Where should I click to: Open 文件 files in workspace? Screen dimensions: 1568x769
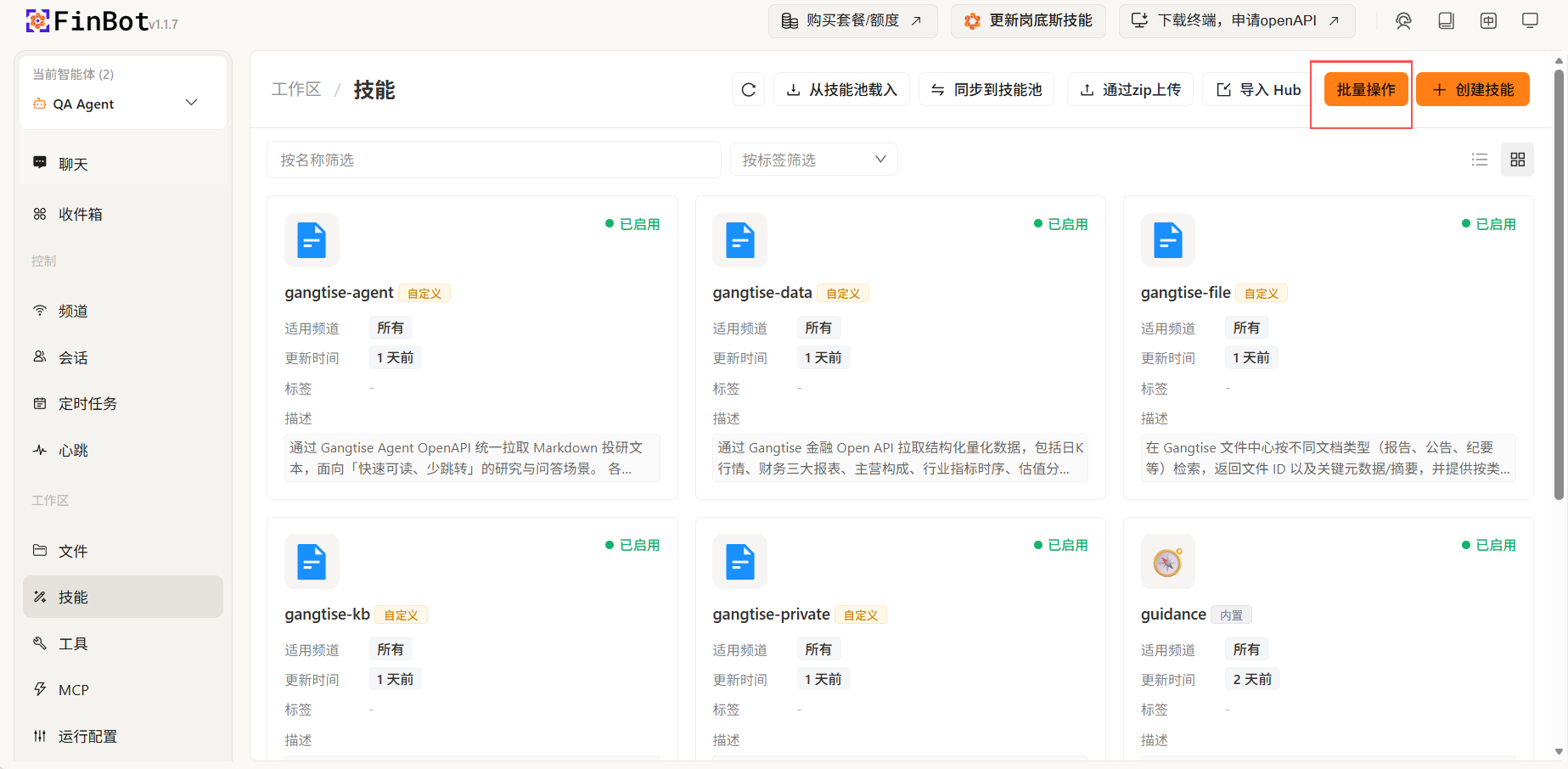point(123,551)
